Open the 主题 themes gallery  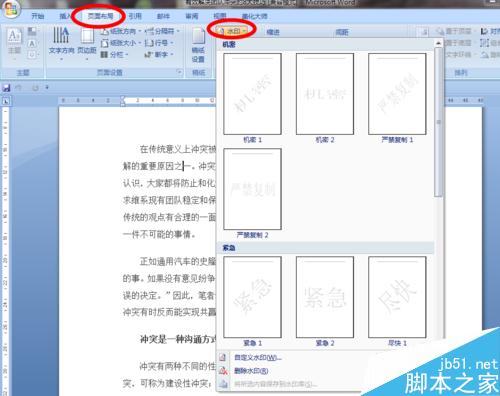tap(14, 42)
